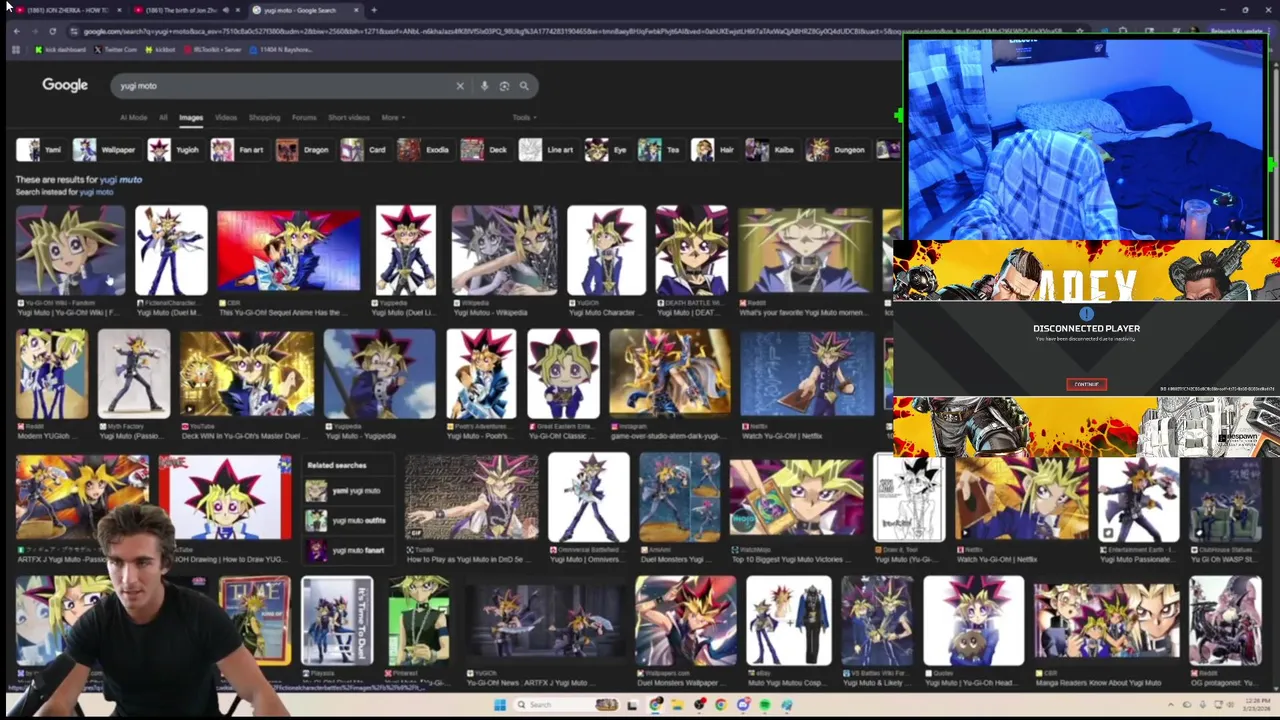Open the new tab plus button

pos(374,10)
